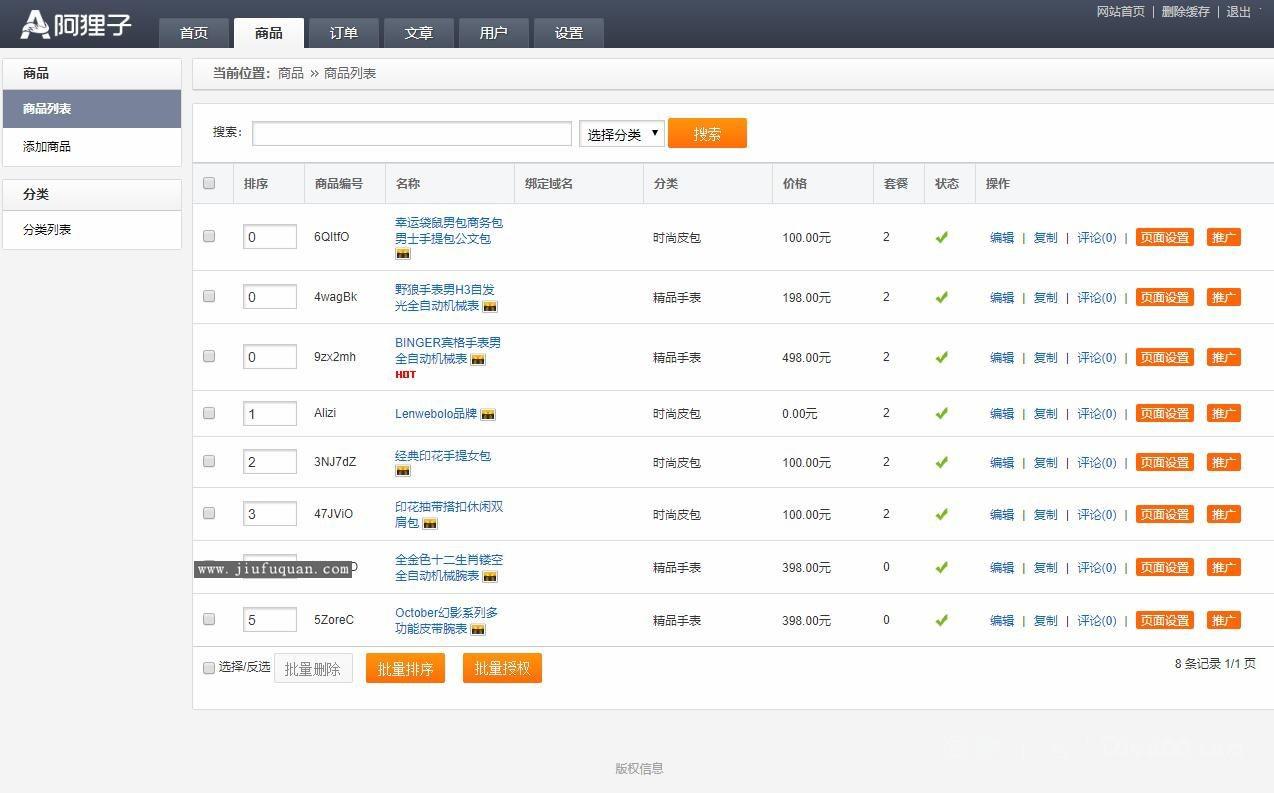The height and width of the screenshot is (793, 1274).
Task: Click green status checkmark for product 6QItfO
Action: (x=941, y=238)
